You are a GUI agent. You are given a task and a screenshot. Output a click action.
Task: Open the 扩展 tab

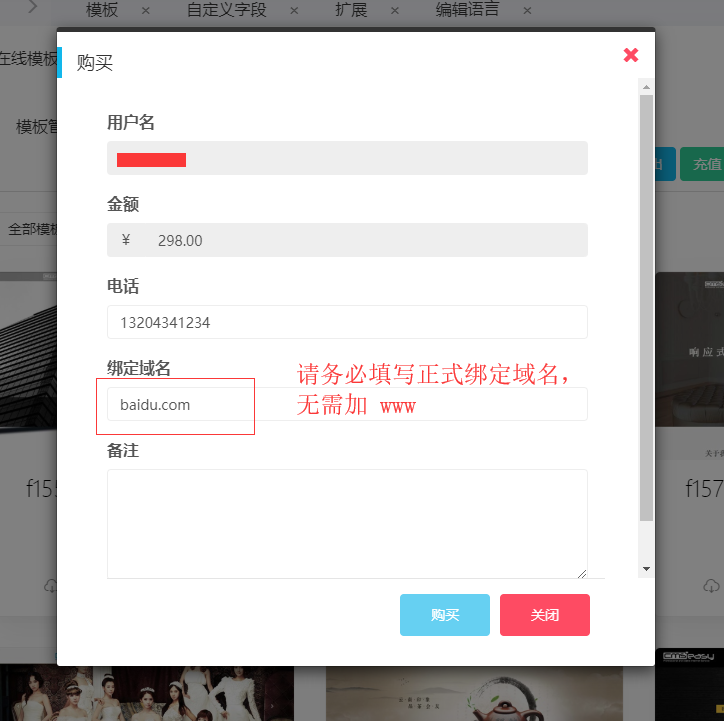pyautogui.click(x=351, y=11)
